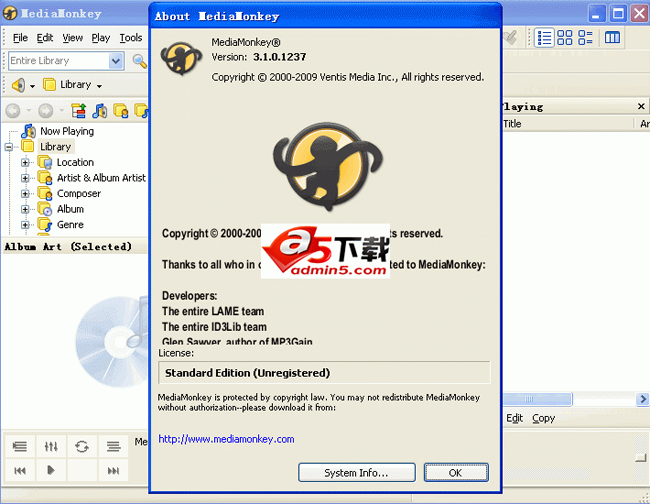Click the License field Standard Edition (Unregistered)
The height and width of the screenshot is (504, 650).
point(324,373)
